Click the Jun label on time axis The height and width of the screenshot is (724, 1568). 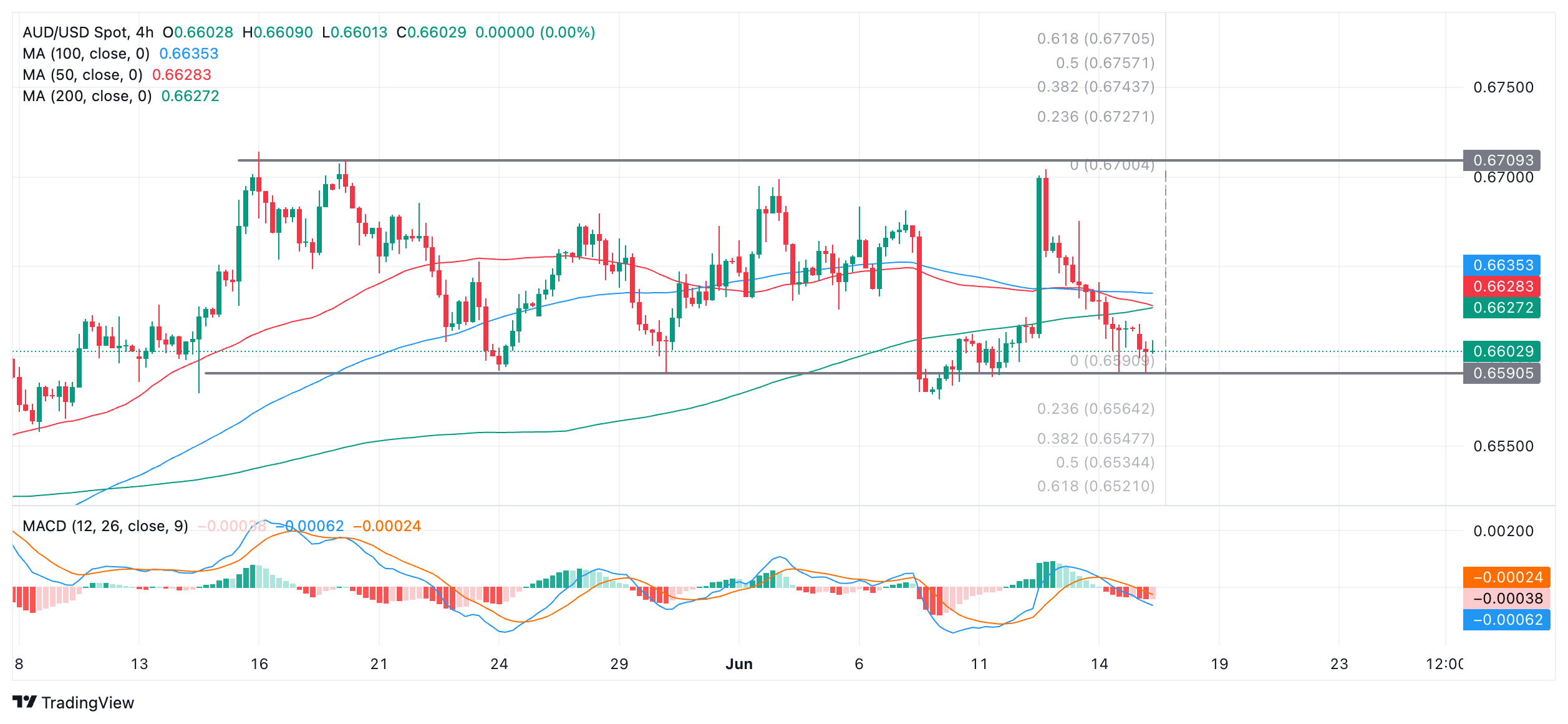click(739, 664)
